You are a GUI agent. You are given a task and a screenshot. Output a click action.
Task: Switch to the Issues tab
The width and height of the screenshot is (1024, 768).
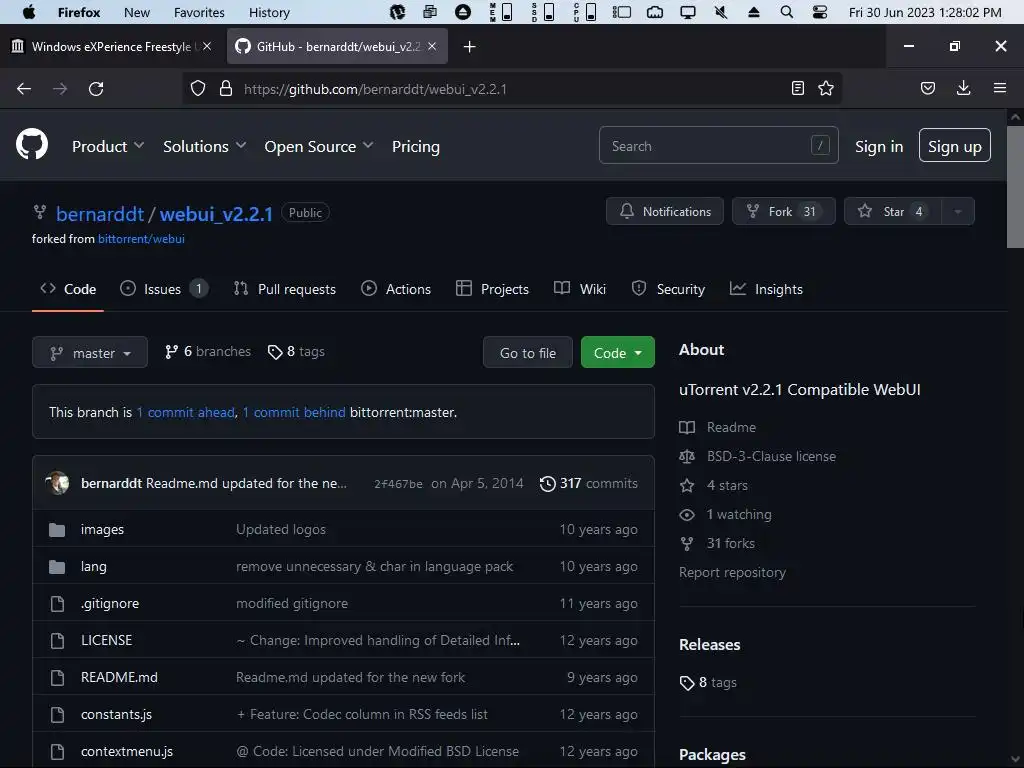[164, 289]
